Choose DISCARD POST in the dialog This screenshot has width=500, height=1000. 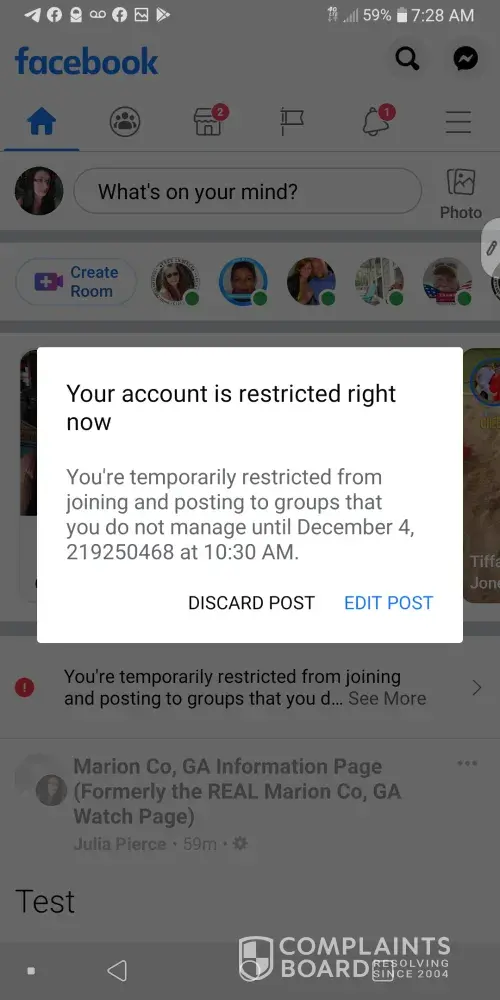pos(251,603)
